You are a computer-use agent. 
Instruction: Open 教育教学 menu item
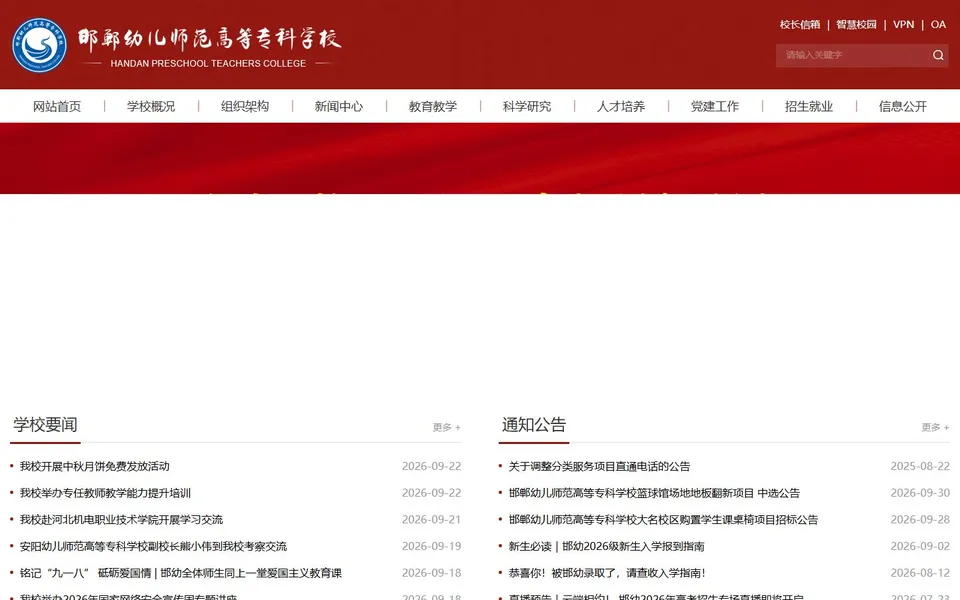(433, 106)
